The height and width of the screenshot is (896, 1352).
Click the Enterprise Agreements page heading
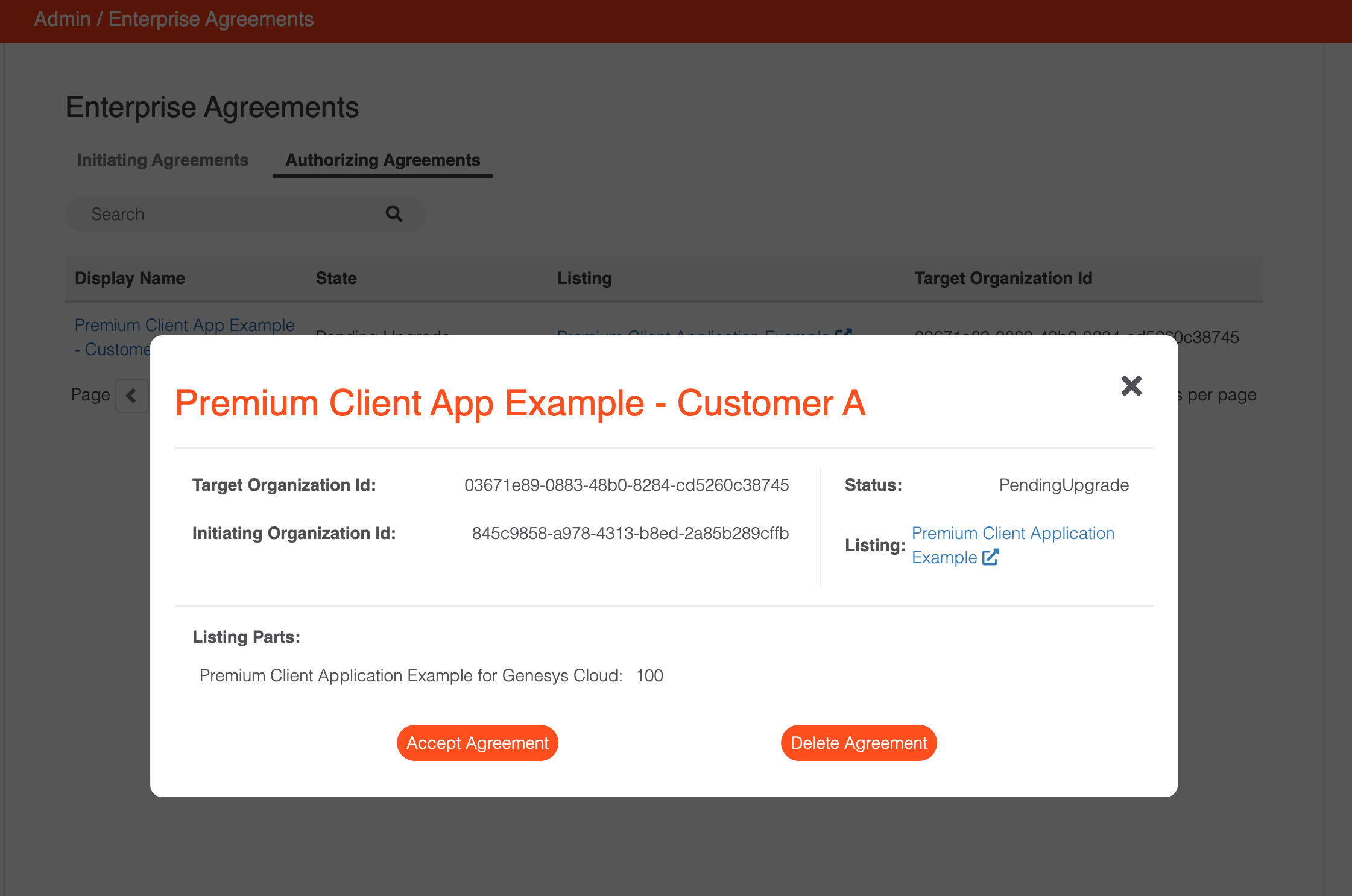(x=212, y=107)
